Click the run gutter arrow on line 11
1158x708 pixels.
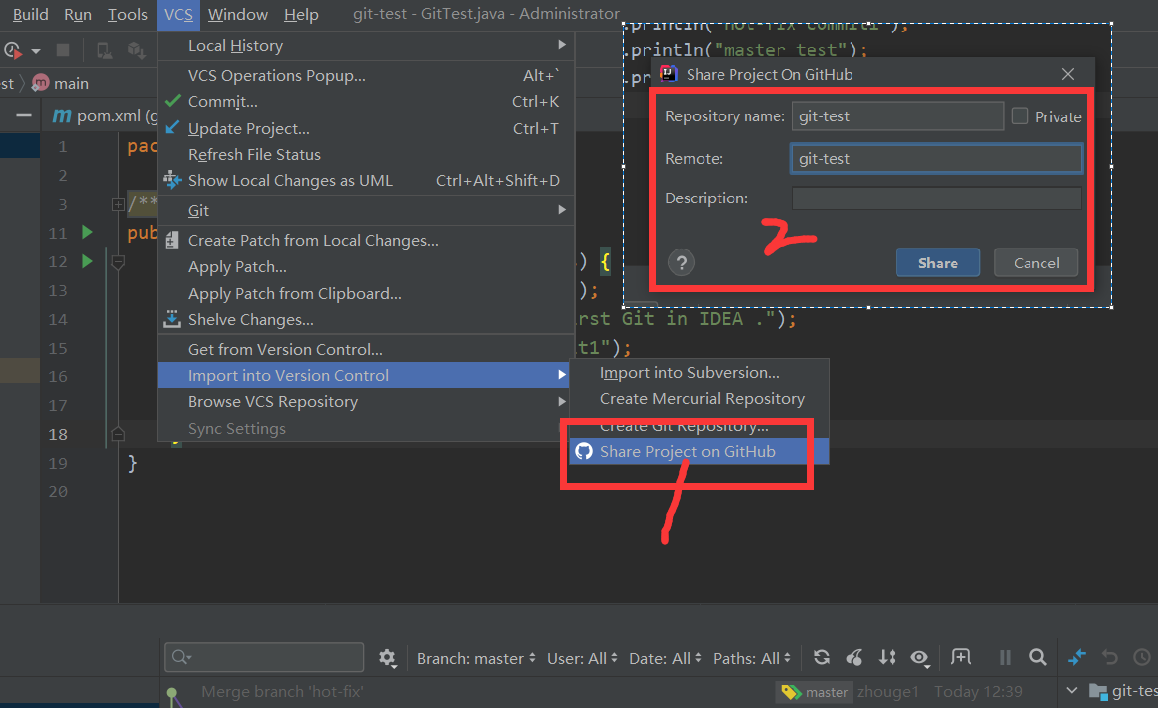coord(87,233)
